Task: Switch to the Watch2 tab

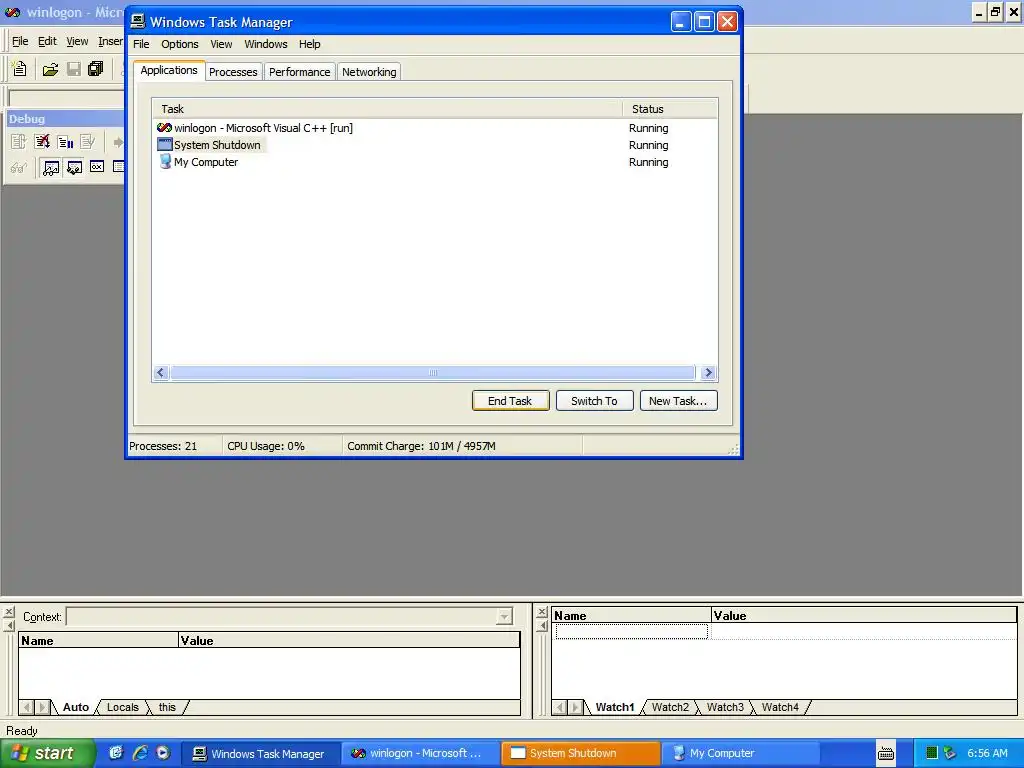Action: 670,707
